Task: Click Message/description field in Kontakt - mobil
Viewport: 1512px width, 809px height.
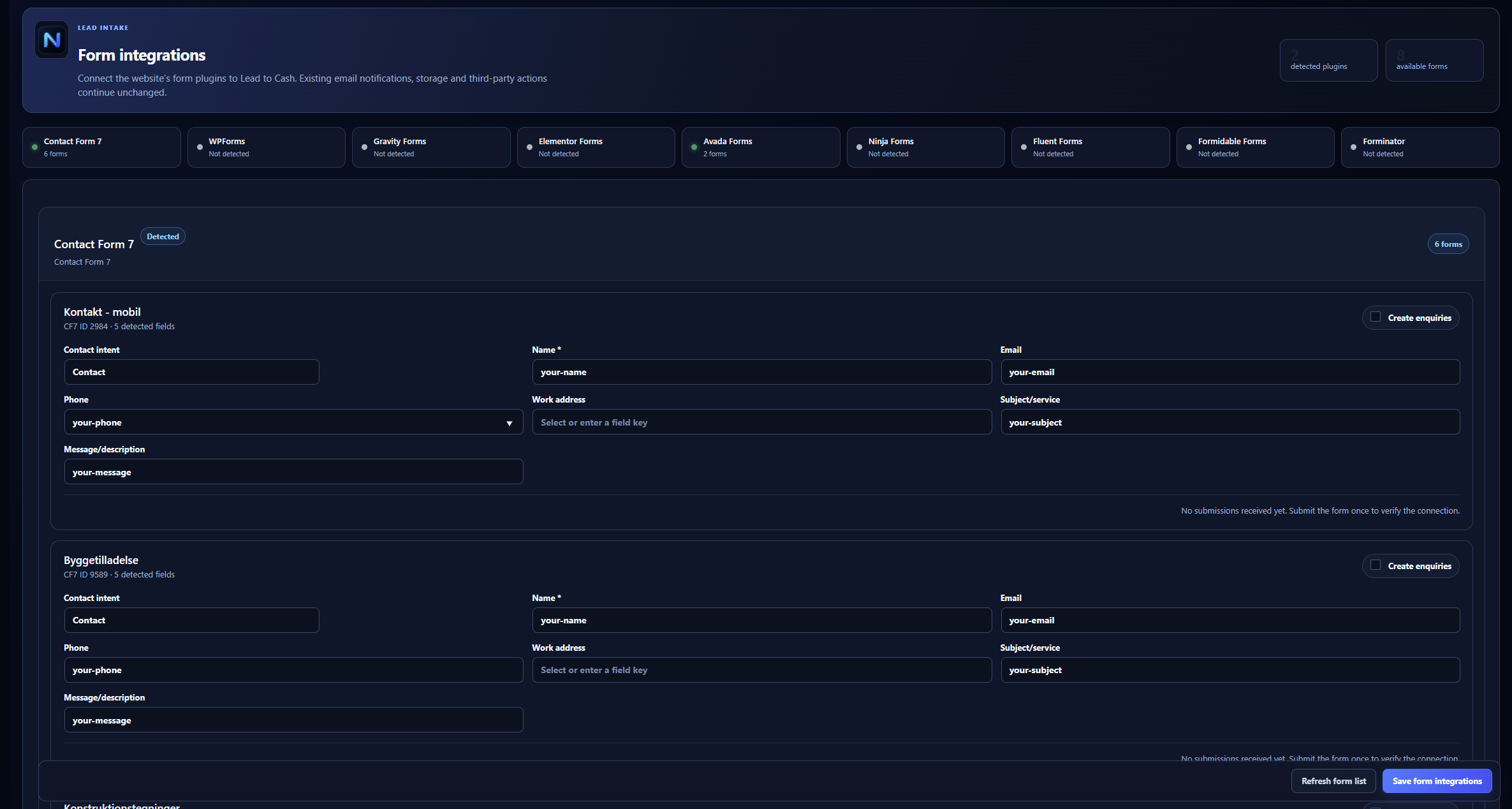Action: [x=293, y=471]
